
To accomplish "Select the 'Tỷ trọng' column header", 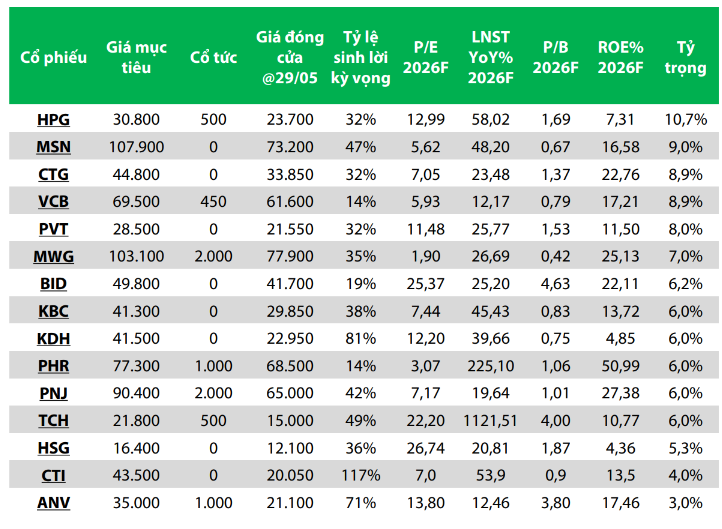I will 685,58.
